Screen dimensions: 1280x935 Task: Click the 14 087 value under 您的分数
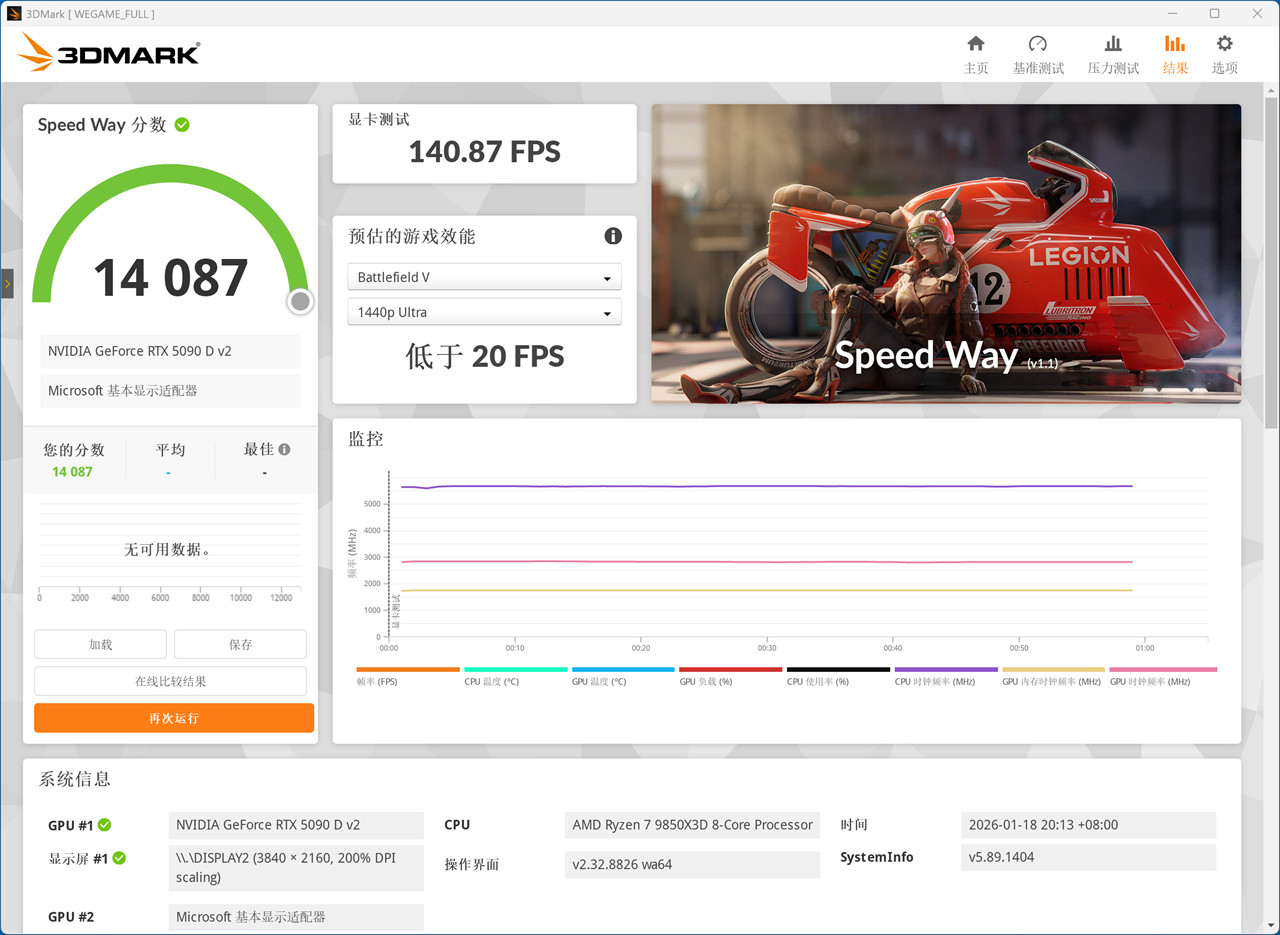point(72,472)
